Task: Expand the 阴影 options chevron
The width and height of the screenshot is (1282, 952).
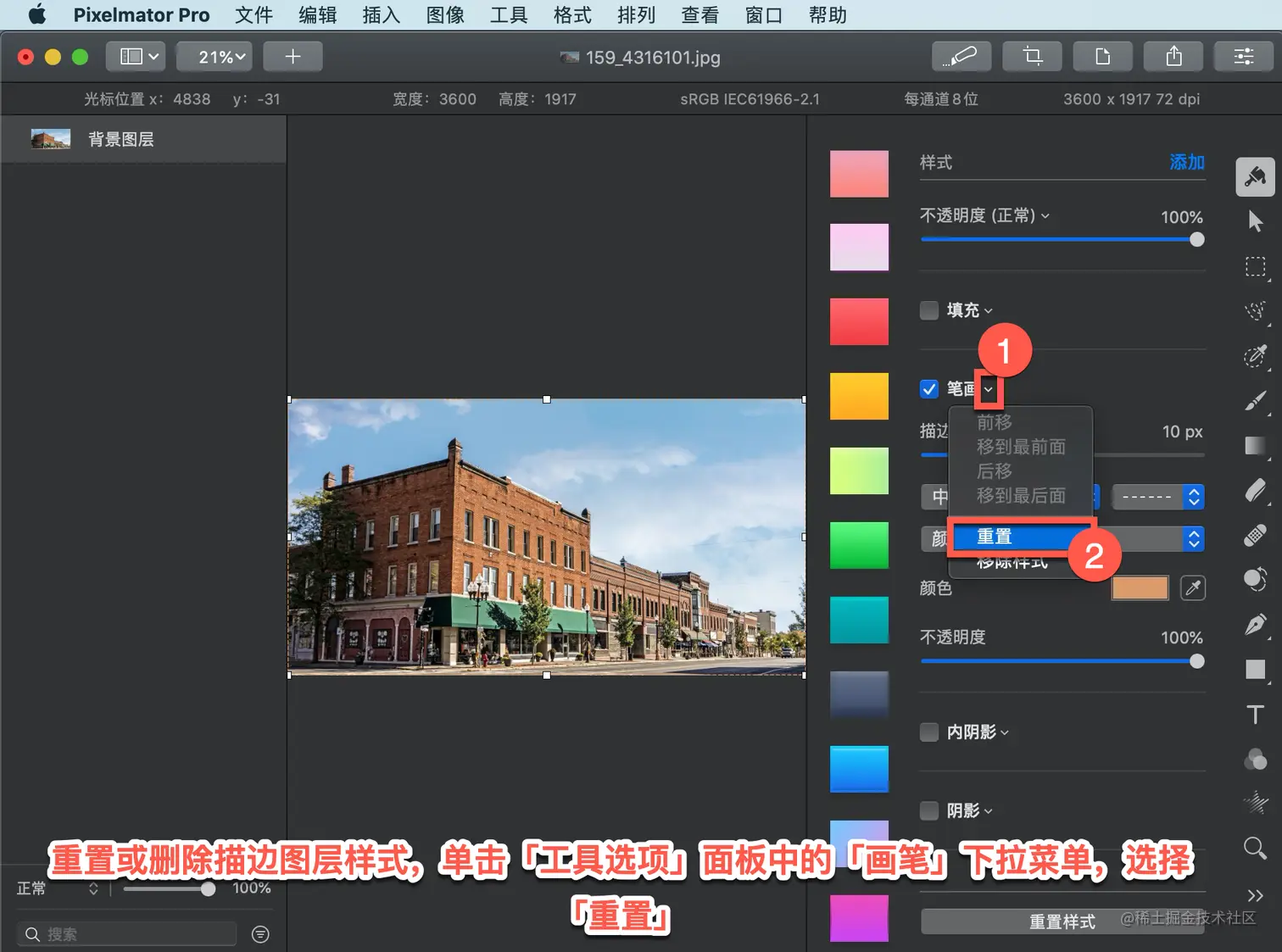Action: (989, 811)
